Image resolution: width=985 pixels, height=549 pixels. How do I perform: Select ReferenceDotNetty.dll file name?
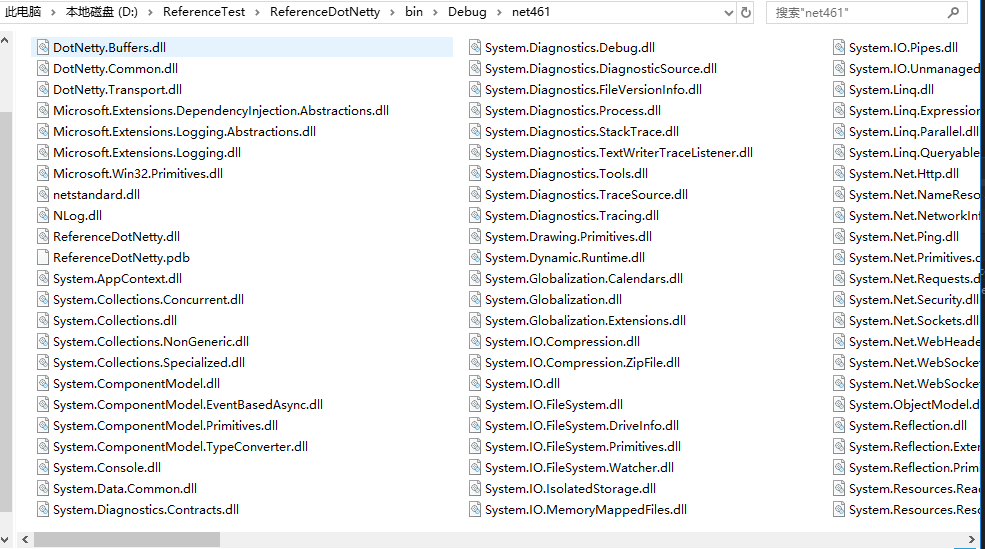[116, 237]
